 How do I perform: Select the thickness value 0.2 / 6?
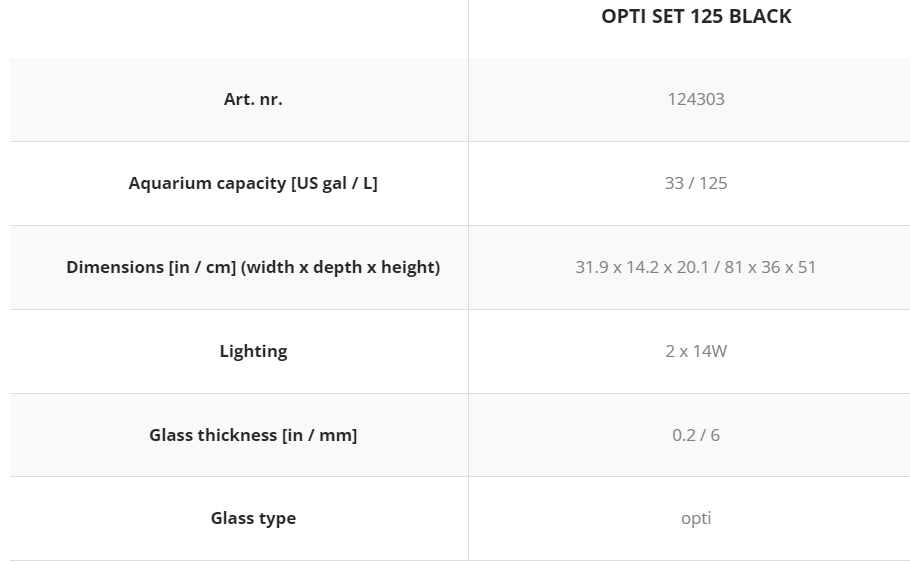(696, 435)
